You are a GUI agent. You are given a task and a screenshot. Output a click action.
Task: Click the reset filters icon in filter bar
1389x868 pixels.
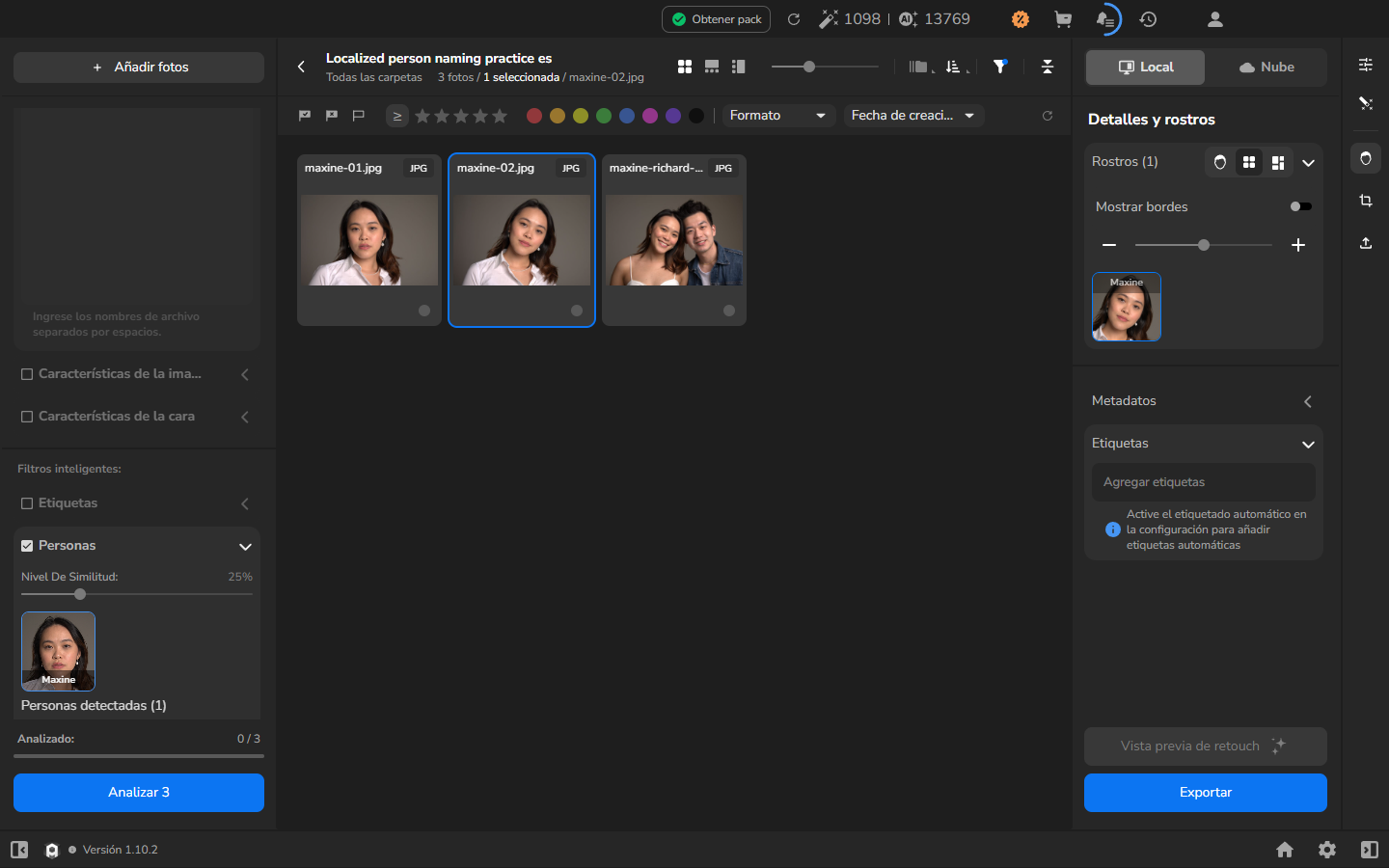1048,116
